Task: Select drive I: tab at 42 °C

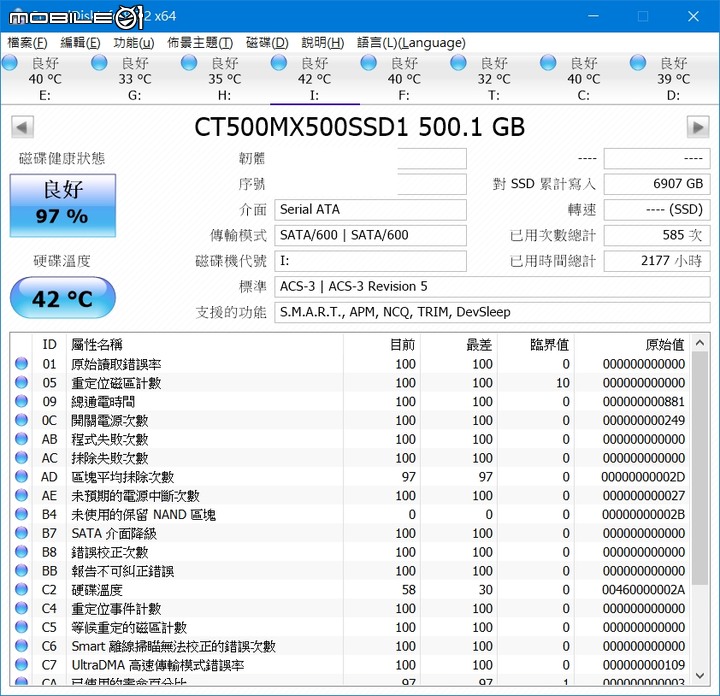Action: (315, 79)
